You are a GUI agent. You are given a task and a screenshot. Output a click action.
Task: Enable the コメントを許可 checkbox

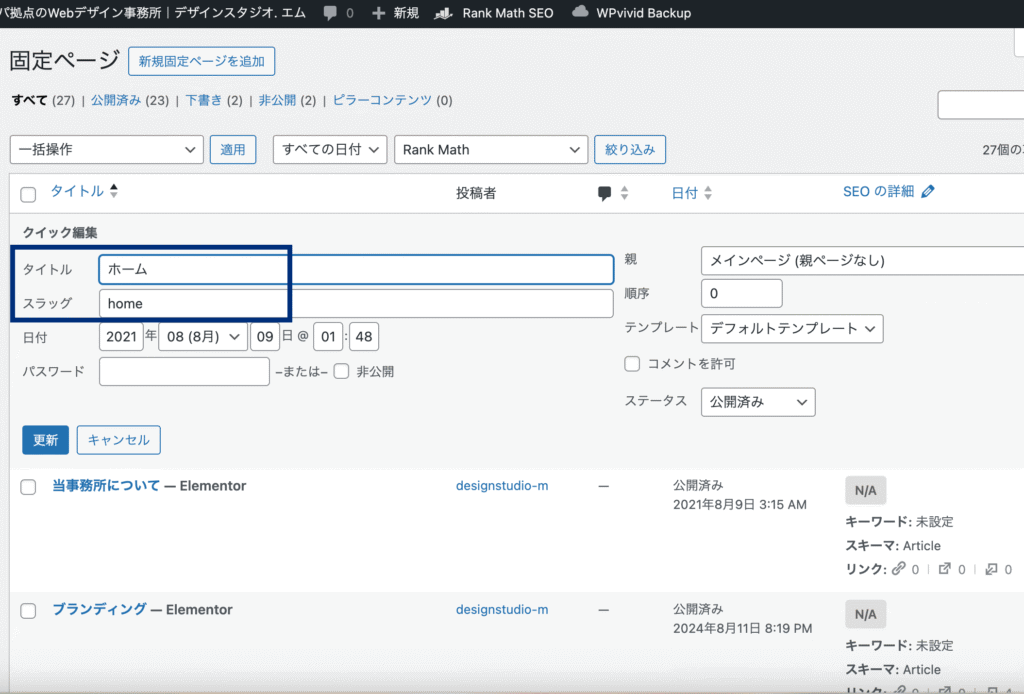(632, 364)
